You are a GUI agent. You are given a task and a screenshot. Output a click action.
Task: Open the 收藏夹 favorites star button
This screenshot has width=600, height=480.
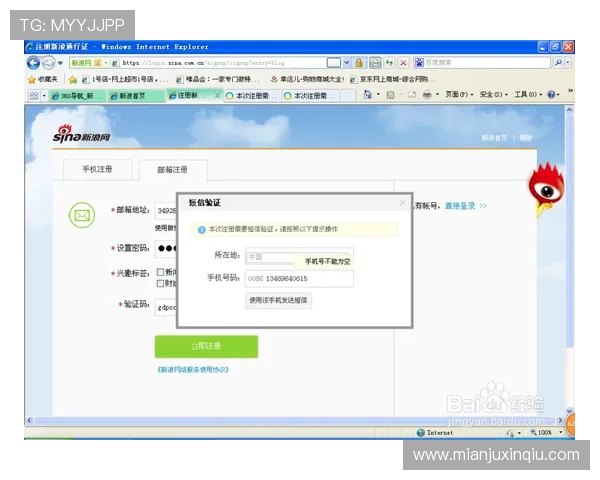[x=42, y=80]
